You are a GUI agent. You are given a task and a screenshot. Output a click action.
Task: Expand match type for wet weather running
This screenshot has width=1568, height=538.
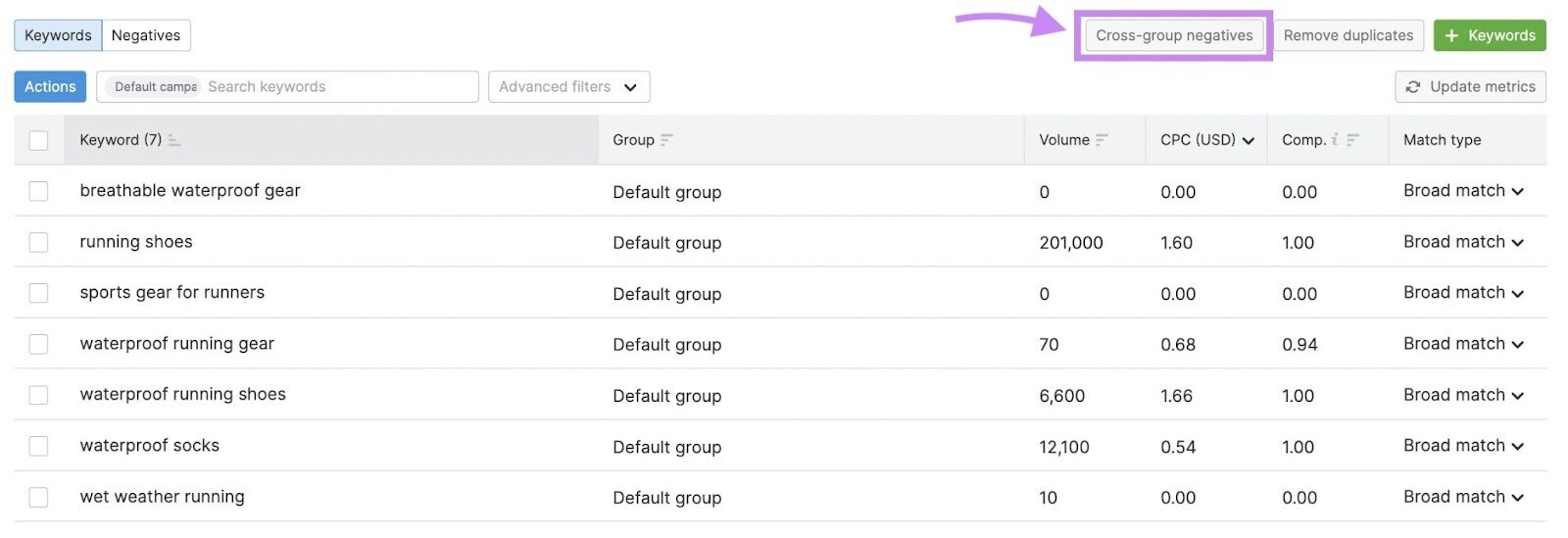[1463, 497]
